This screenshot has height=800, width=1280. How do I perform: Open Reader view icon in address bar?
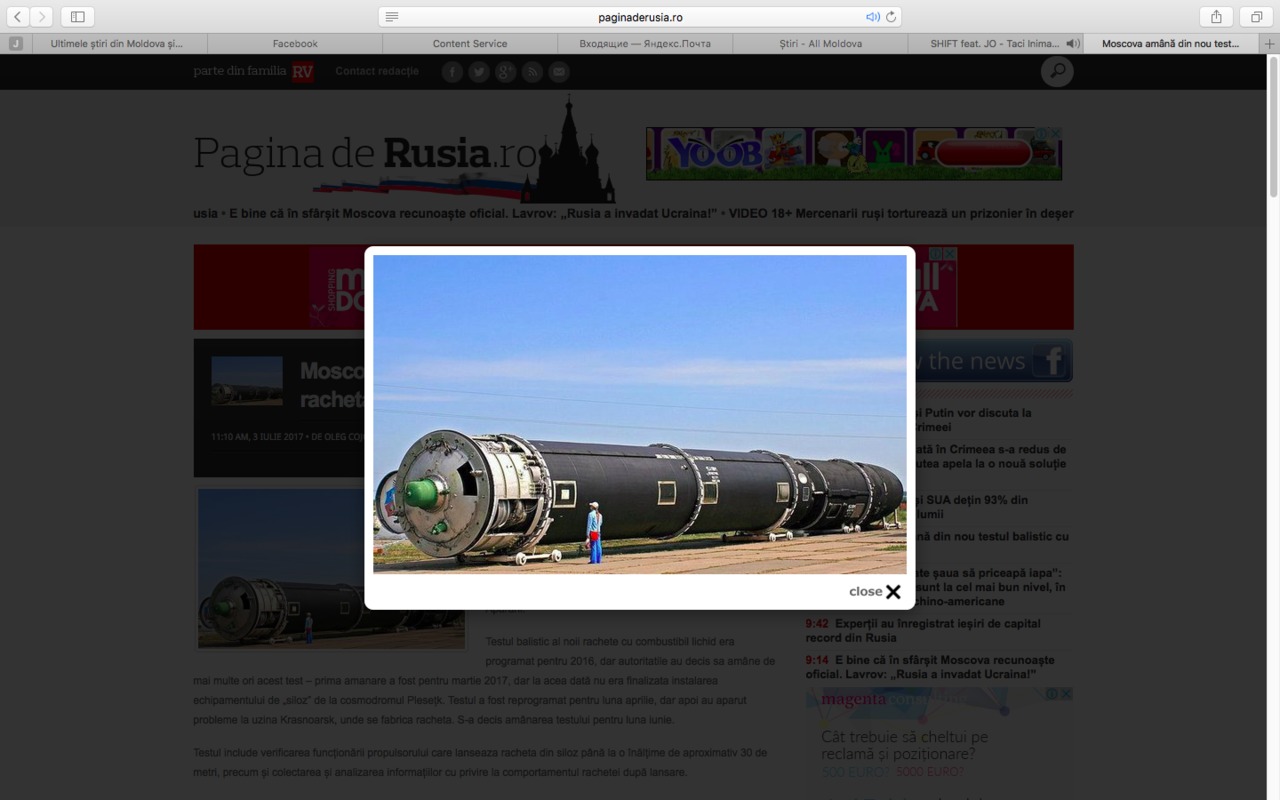[x=392, y=17]
